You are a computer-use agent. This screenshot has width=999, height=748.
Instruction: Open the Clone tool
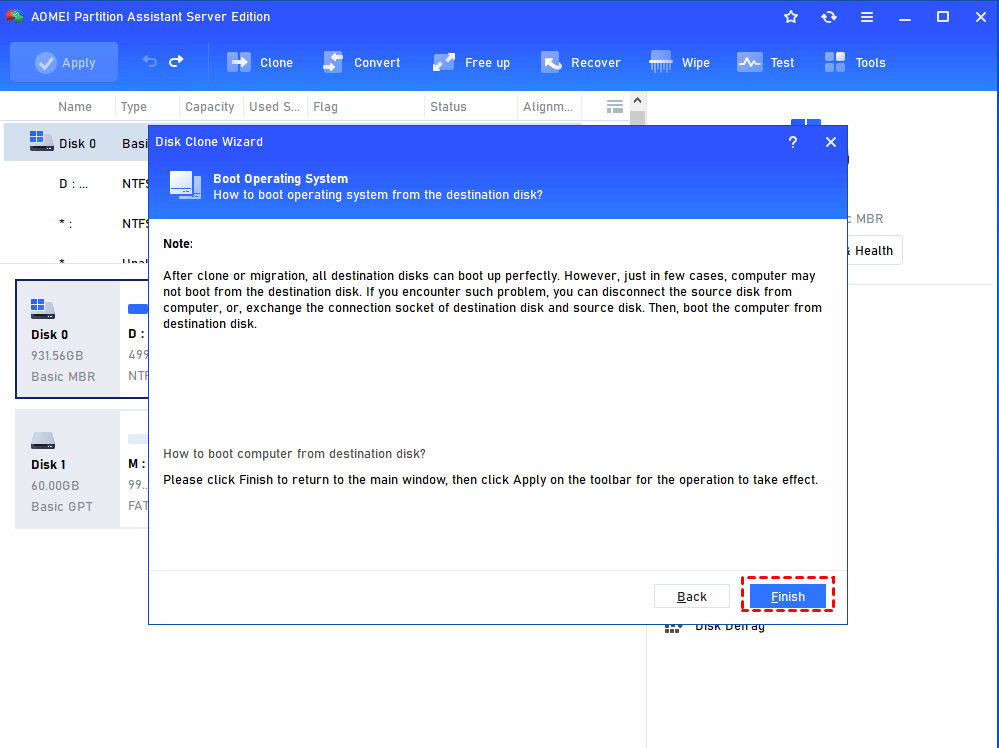point(260,62)
